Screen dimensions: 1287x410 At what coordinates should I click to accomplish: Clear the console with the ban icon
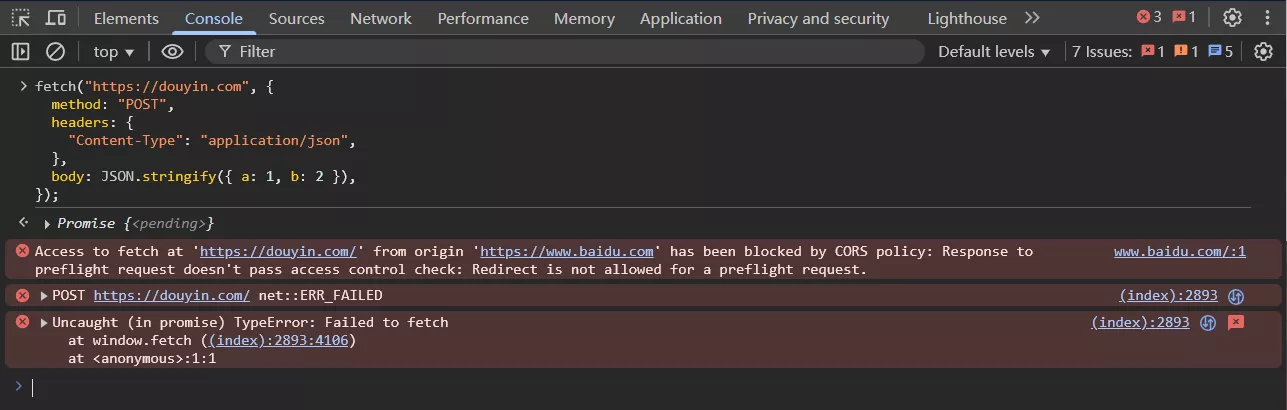[56, 51]
